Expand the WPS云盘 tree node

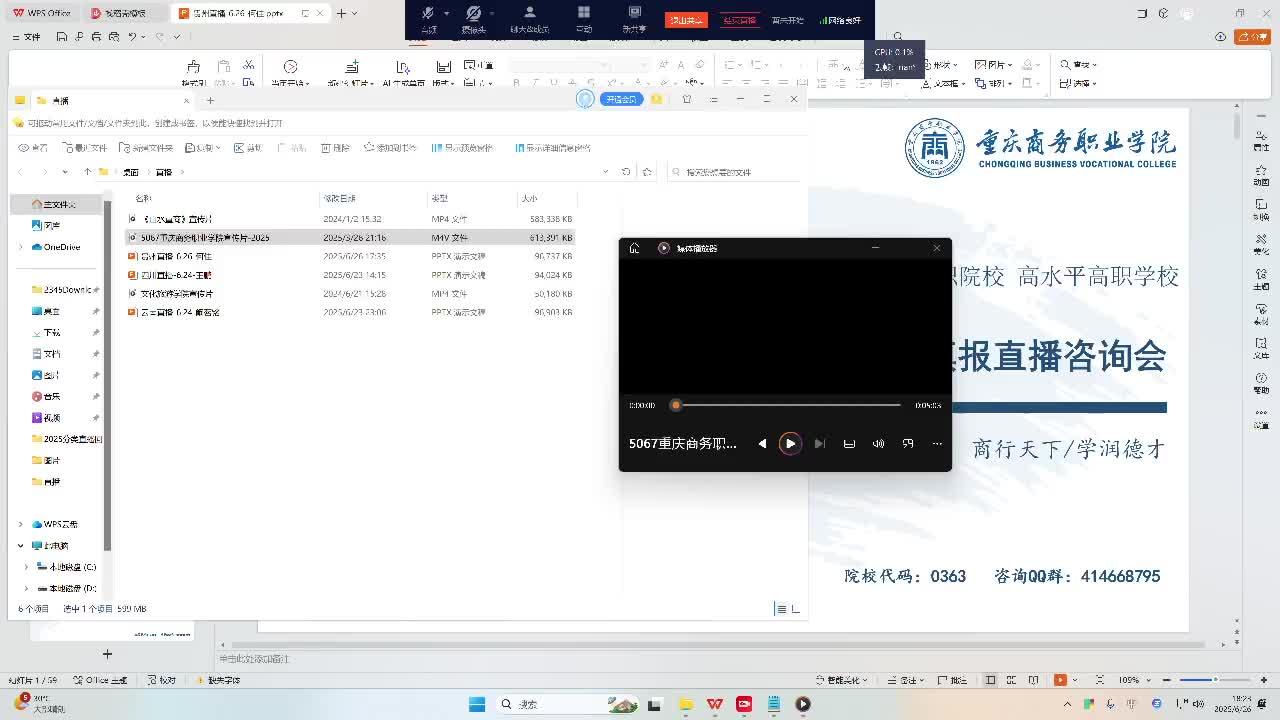click(21, 524)
